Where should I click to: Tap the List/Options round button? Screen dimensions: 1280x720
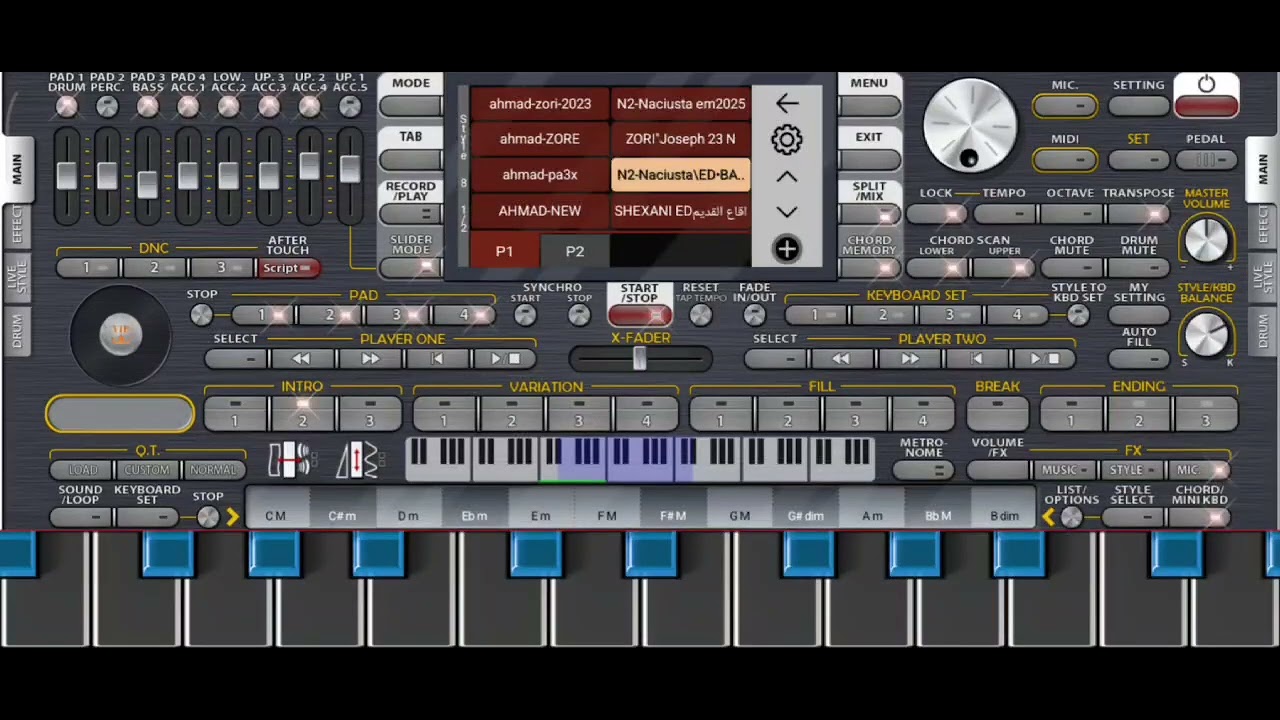[x=1071, y=517]
